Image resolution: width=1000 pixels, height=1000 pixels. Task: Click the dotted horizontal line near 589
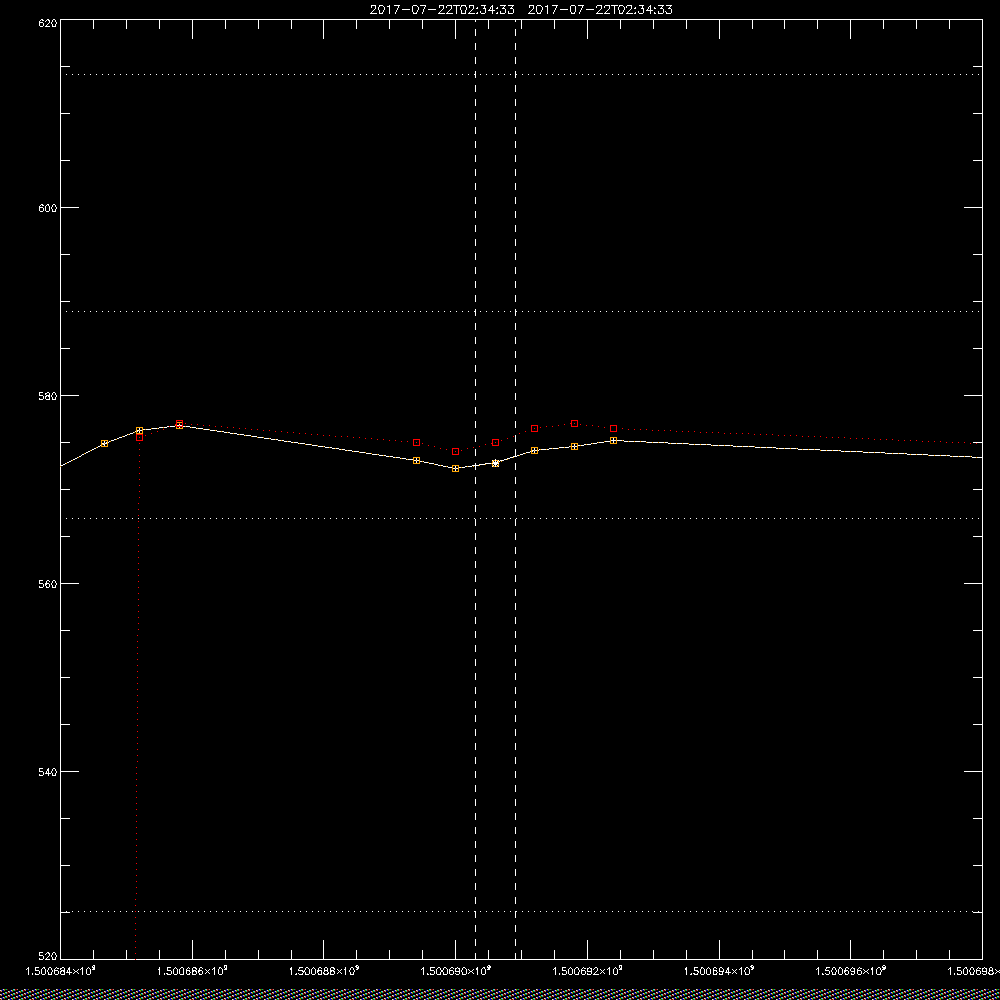tap(521, 312)
